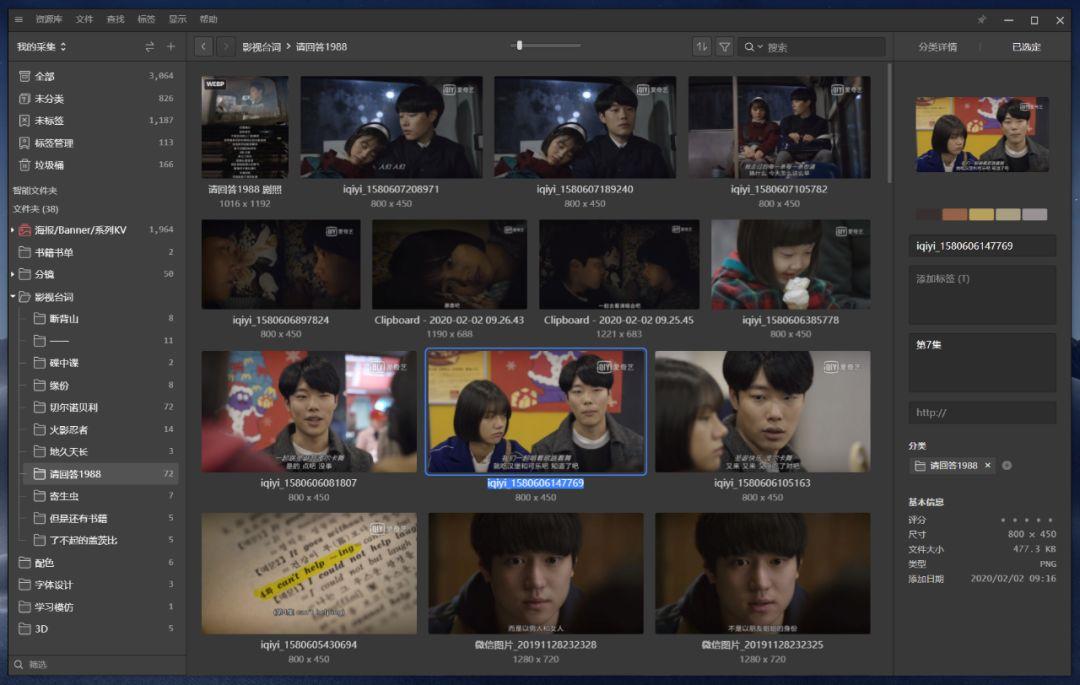
Task: Select the Clipboard - 2020-02-02 09.26.43 thumbnail
Action: (x=449, y=264)
